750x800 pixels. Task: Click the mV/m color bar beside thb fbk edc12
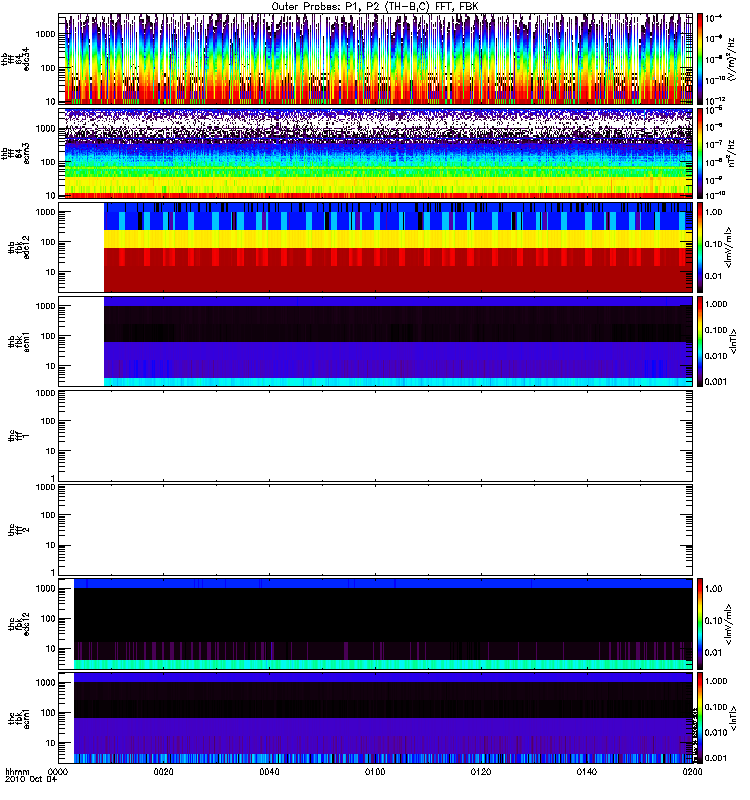pyautogui.click(x=700, y=247)
